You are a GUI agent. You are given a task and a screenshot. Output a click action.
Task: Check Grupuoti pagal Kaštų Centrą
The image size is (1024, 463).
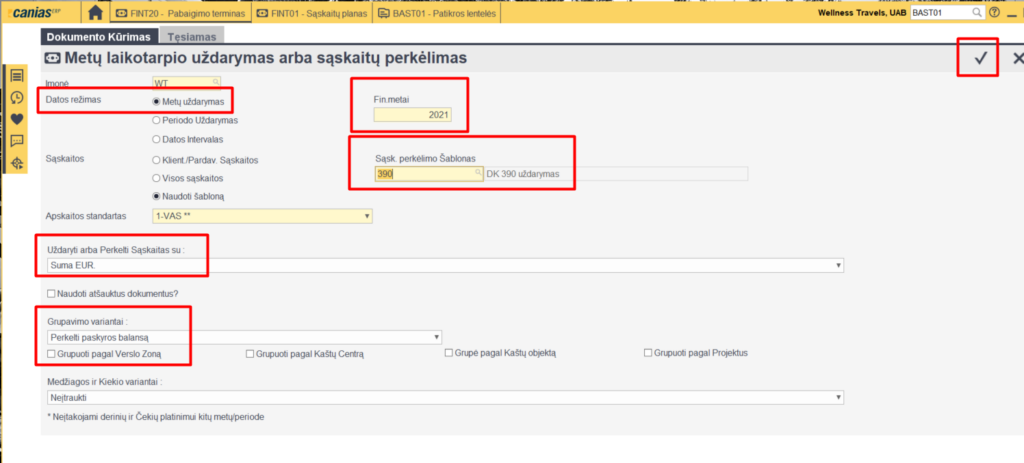(x=249, y=353)
